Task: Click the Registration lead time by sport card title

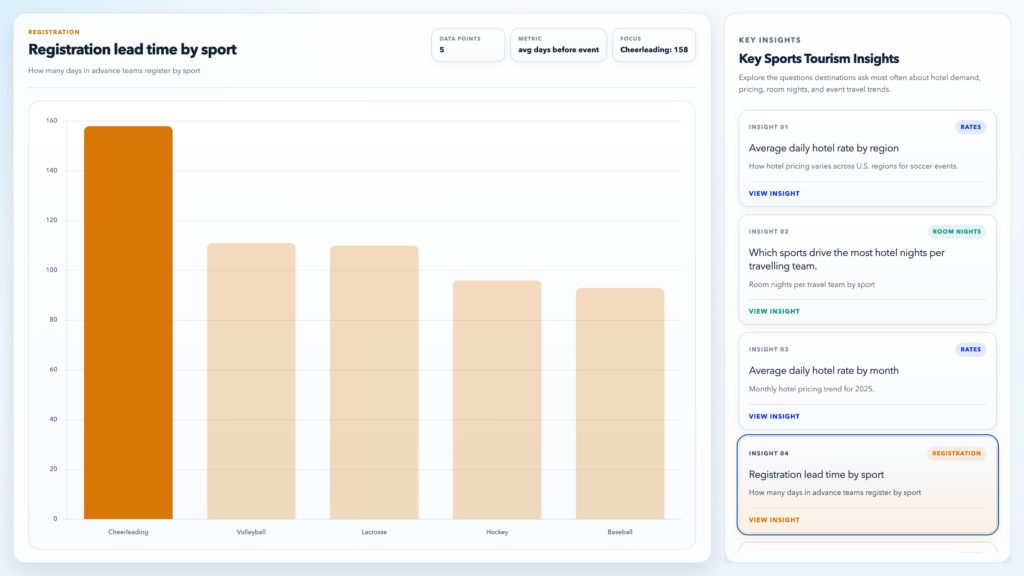Action: coord(816,474)
